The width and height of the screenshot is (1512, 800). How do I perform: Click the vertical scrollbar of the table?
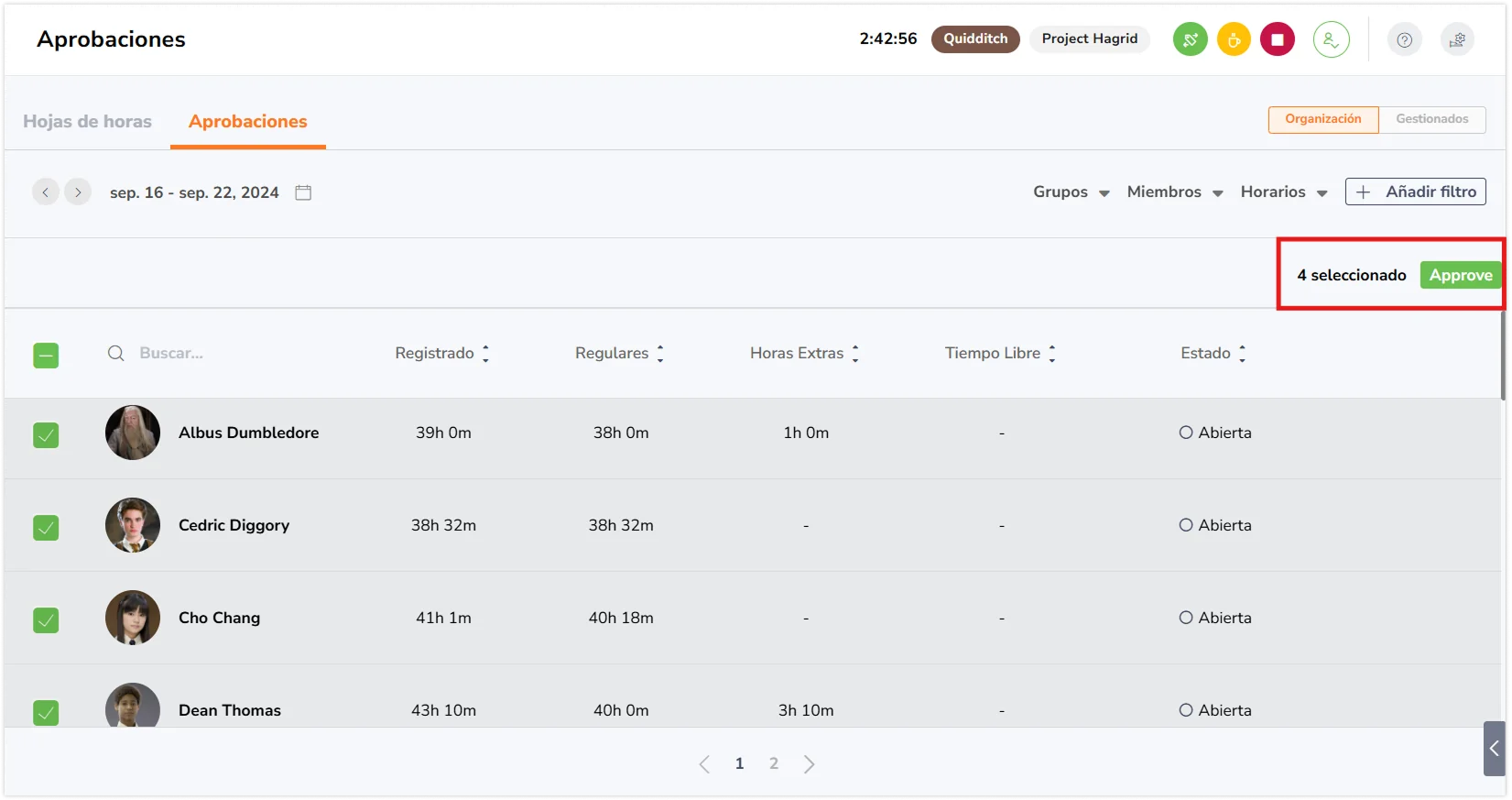coord(1503,356)
